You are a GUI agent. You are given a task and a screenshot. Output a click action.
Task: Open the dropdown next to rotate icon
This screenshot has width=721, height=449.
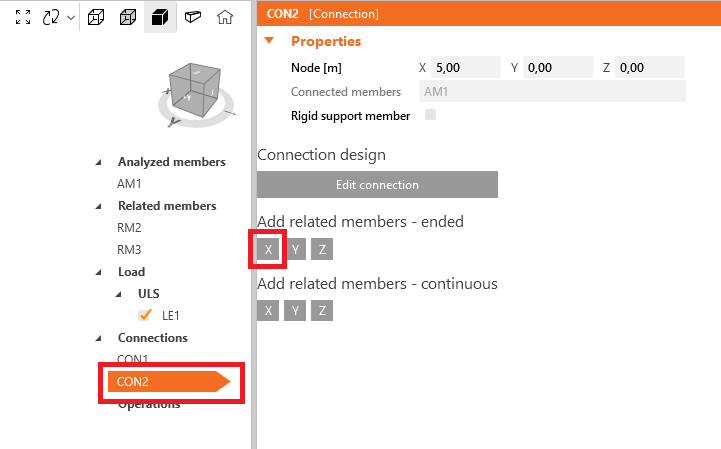coord(70,18)
